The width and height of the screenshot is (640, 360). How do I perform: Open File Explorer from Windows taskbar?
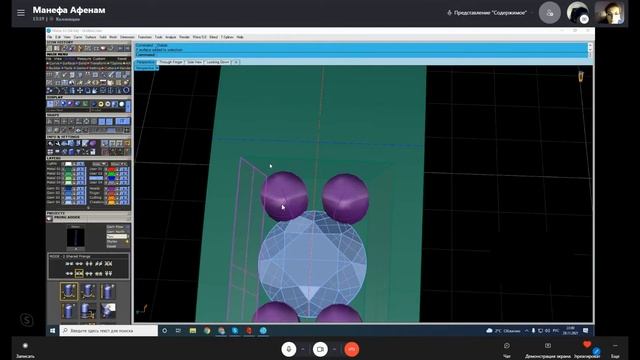pos(193,331)
